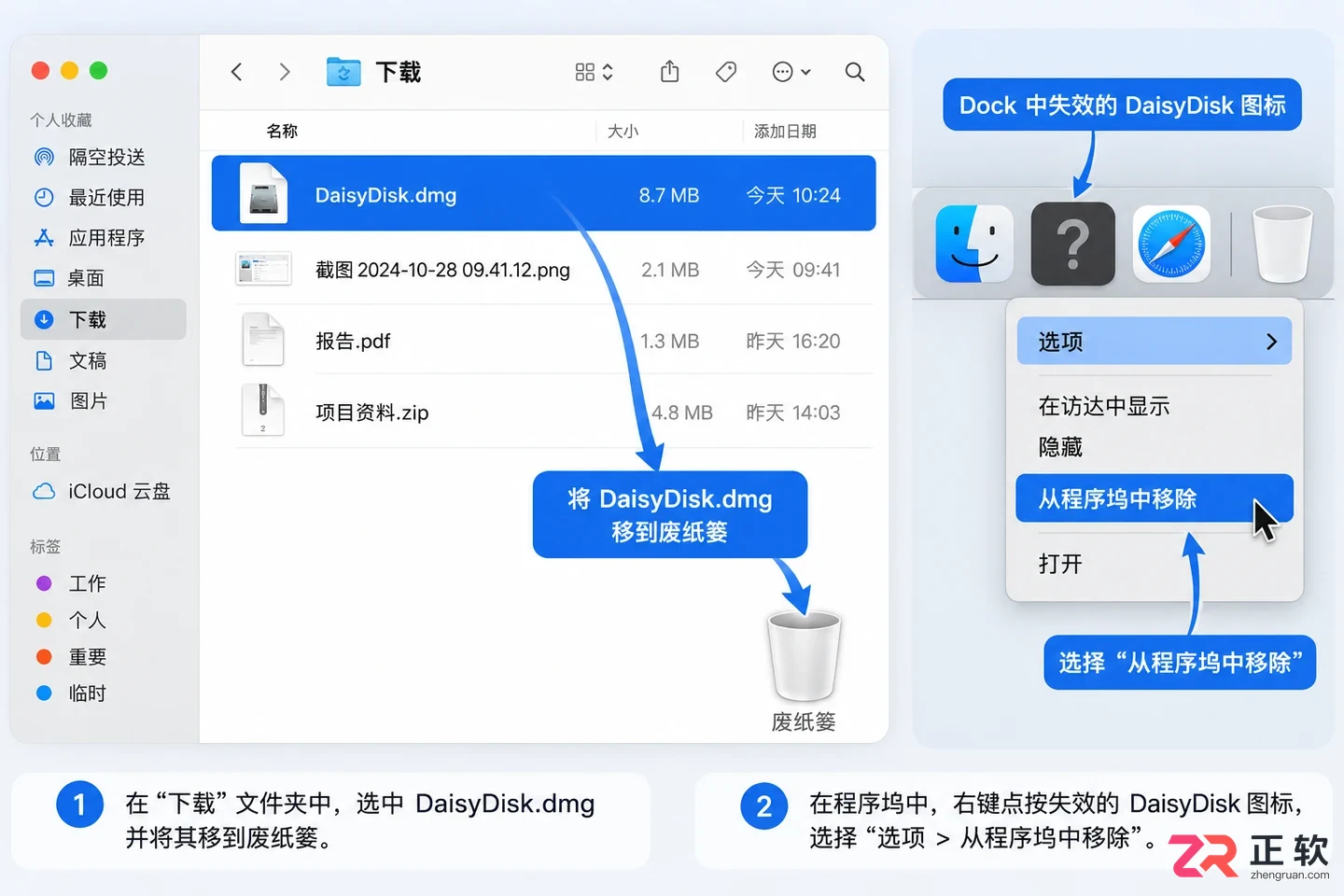Choose 打开 in the context menu
The width and height of the screenshot is (1344, 896).
click(1061, 564)
